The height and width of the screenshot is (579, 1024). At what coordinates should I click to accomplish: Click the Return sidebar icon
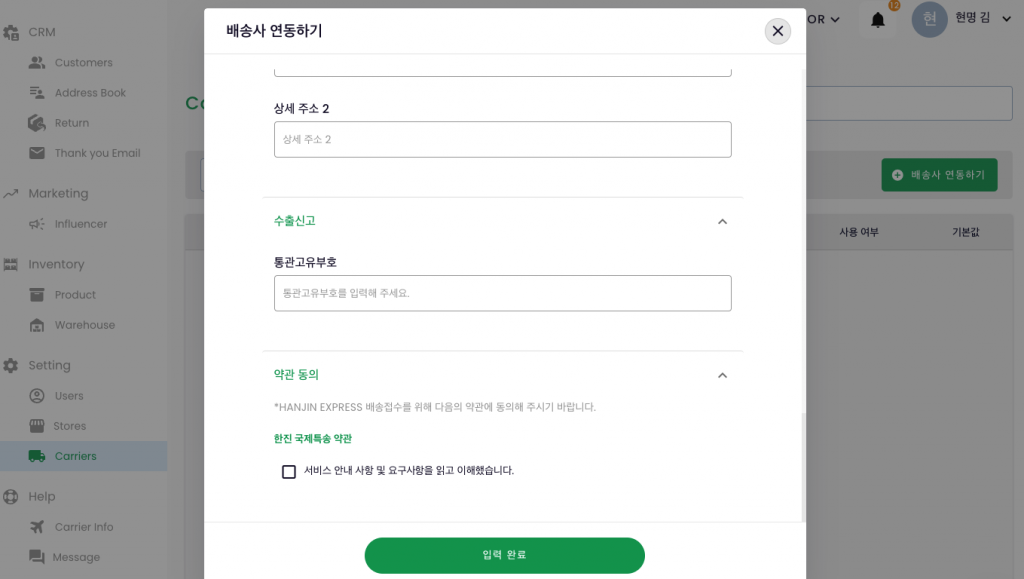tap(37, 123)
